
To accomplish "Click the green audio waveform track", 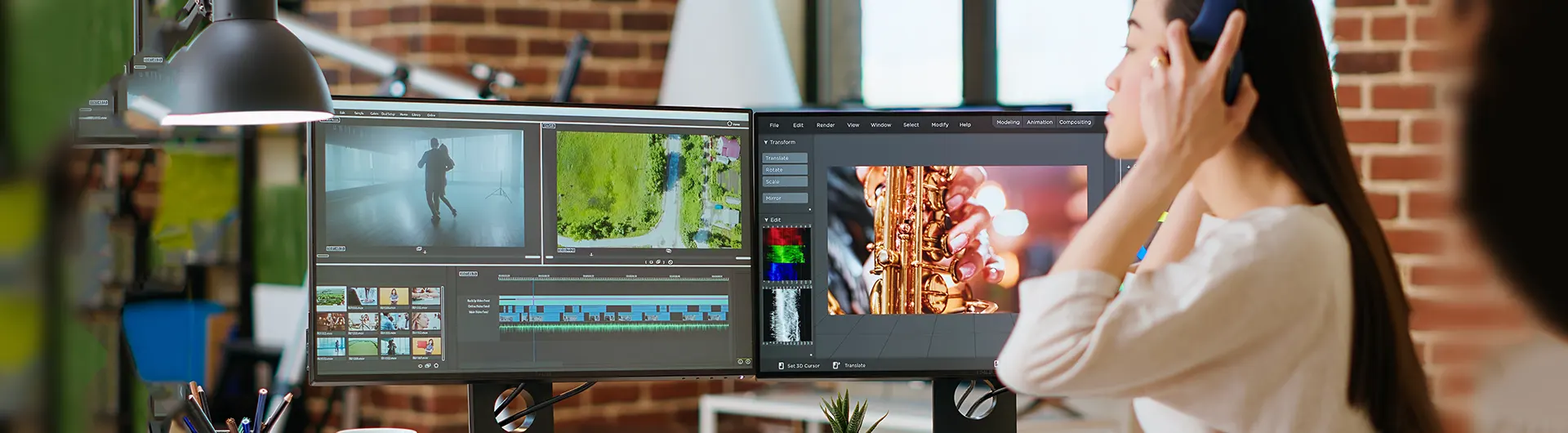I will pos(614,327).
